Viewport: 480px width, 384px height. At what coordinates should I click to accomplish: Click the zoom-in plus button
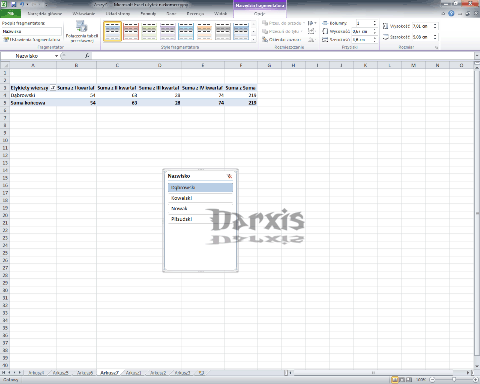(476, 380)
